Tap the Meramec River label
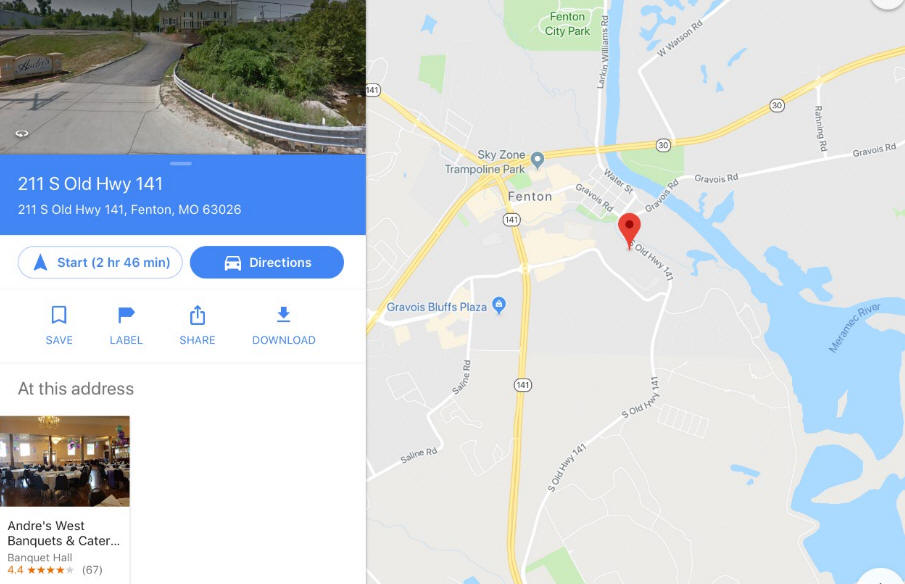Screen dimensions: 905x584 (x=854, y=327)
